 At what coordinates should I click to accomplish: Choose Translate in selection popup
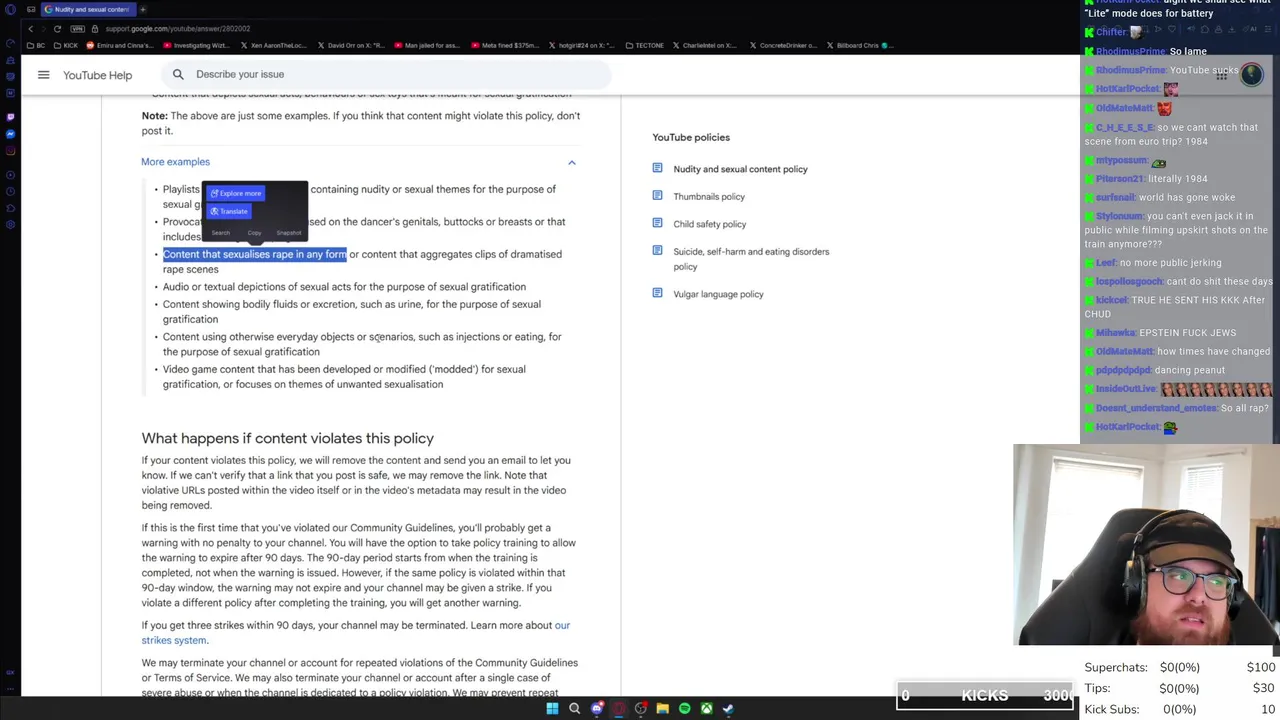(x=229, y=212)
